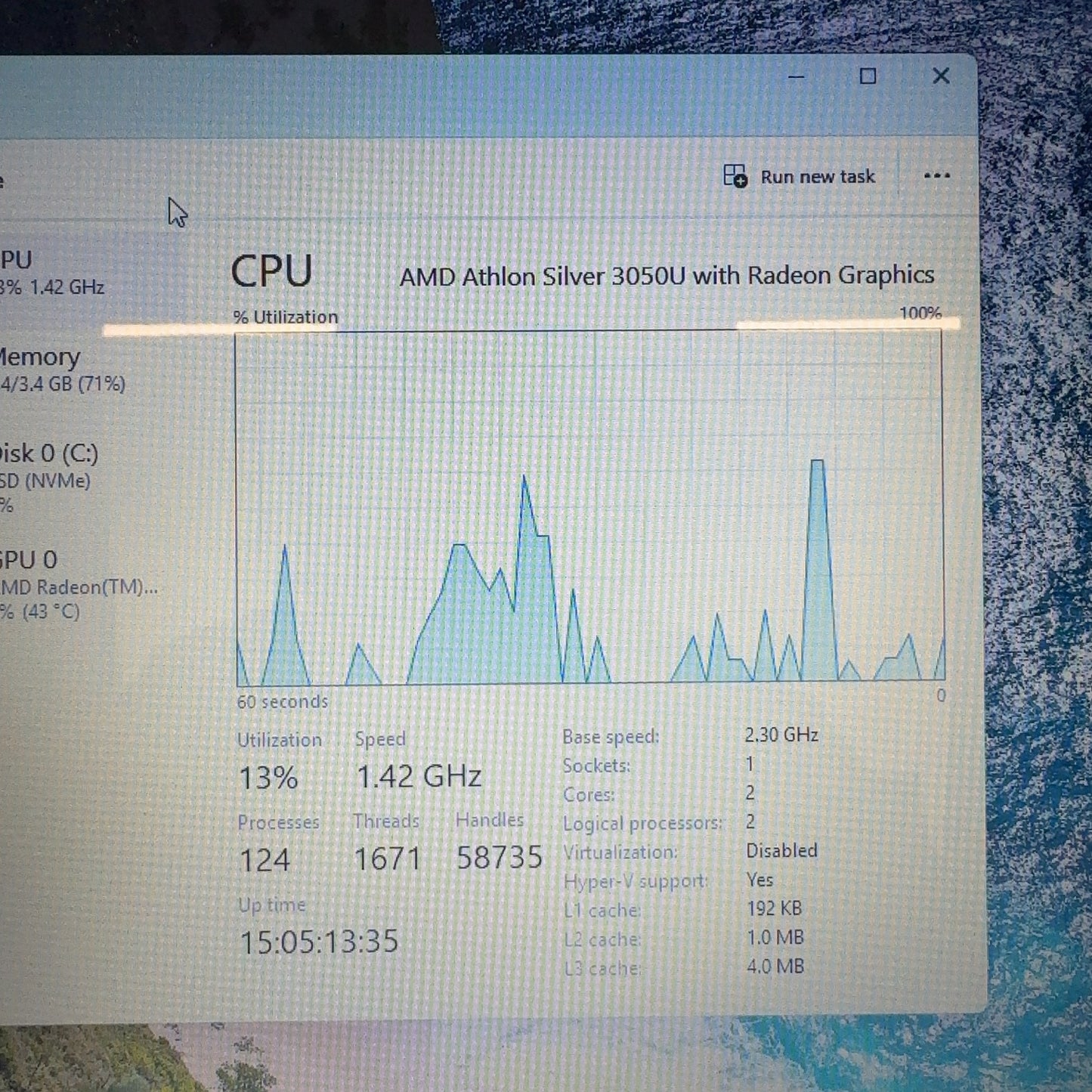Open the three-dot more options menu
Viewport: 1092px width, 1092px height.
[936, 176]
